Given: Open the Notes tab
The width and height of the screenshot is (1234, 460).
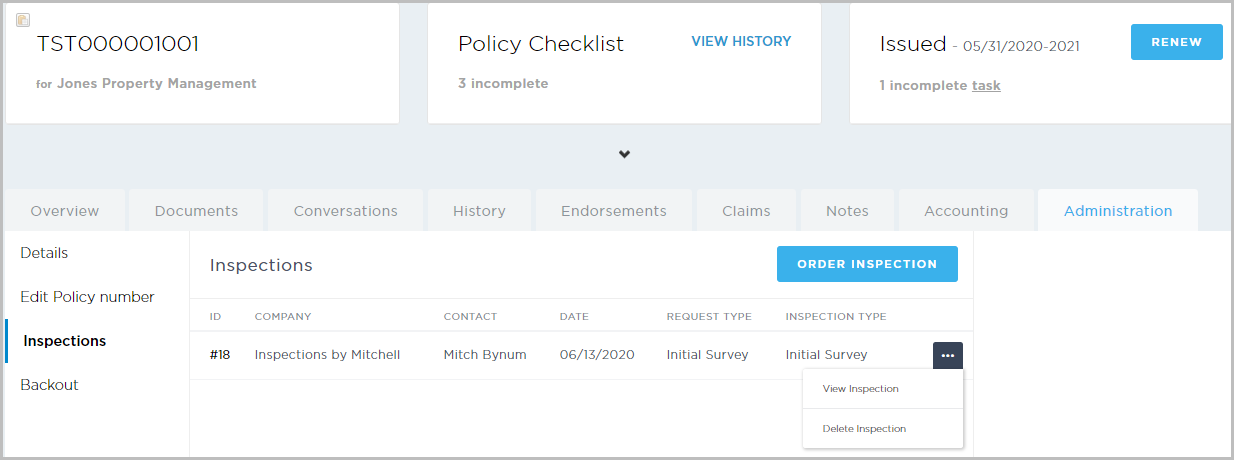Looking at the screenshot, I should point(847,211).
